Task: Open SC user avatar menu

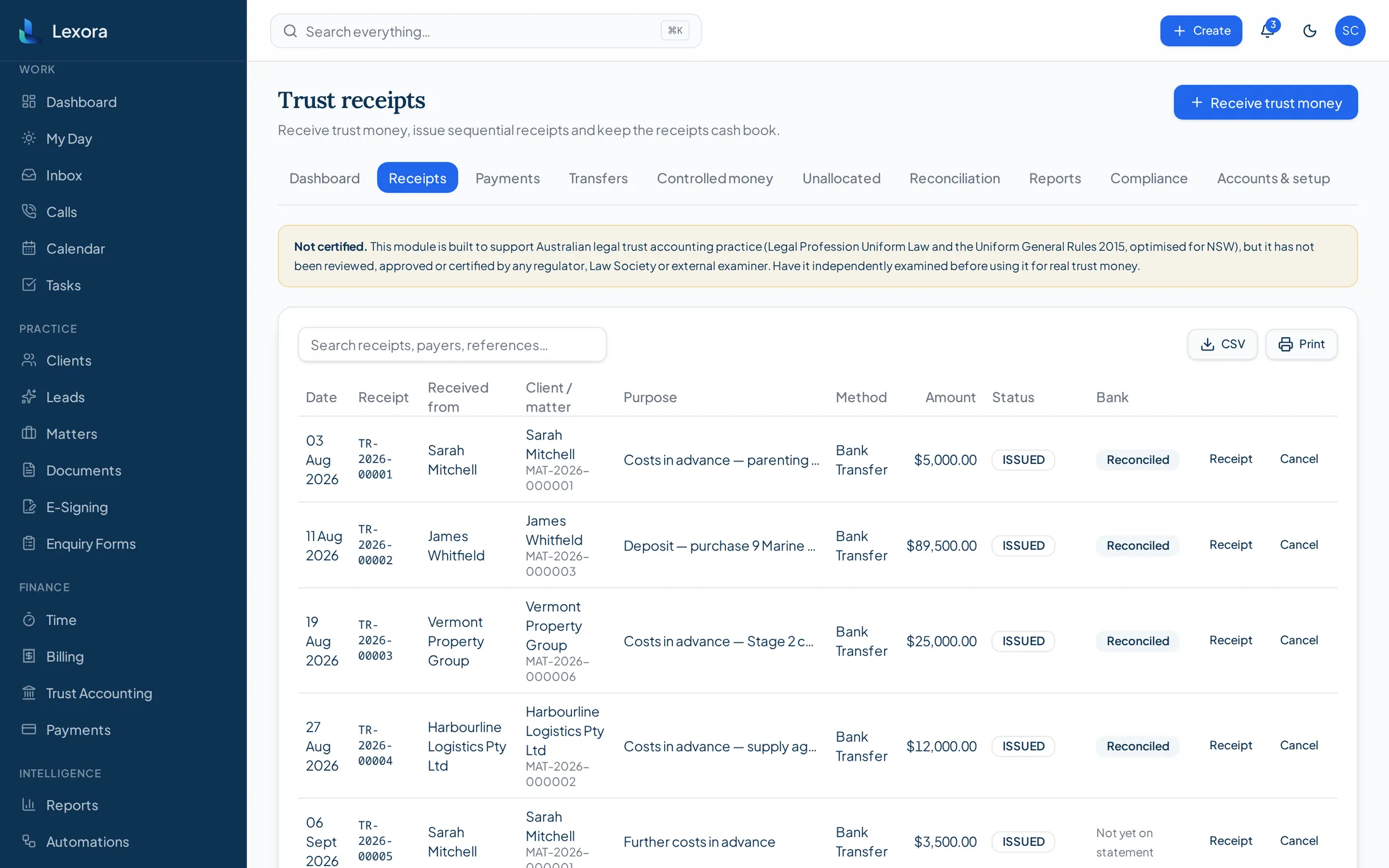Action: (x=1350, y=30)
